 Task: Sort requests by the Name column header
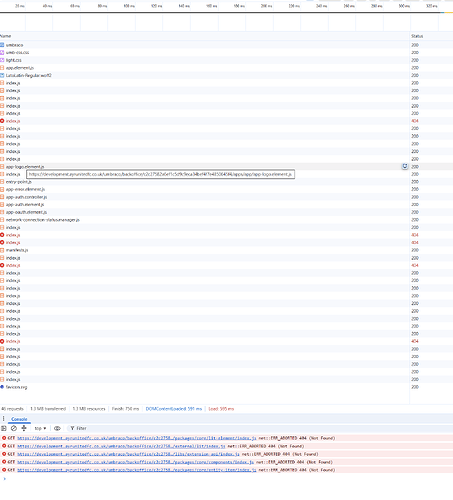(6, 36)
